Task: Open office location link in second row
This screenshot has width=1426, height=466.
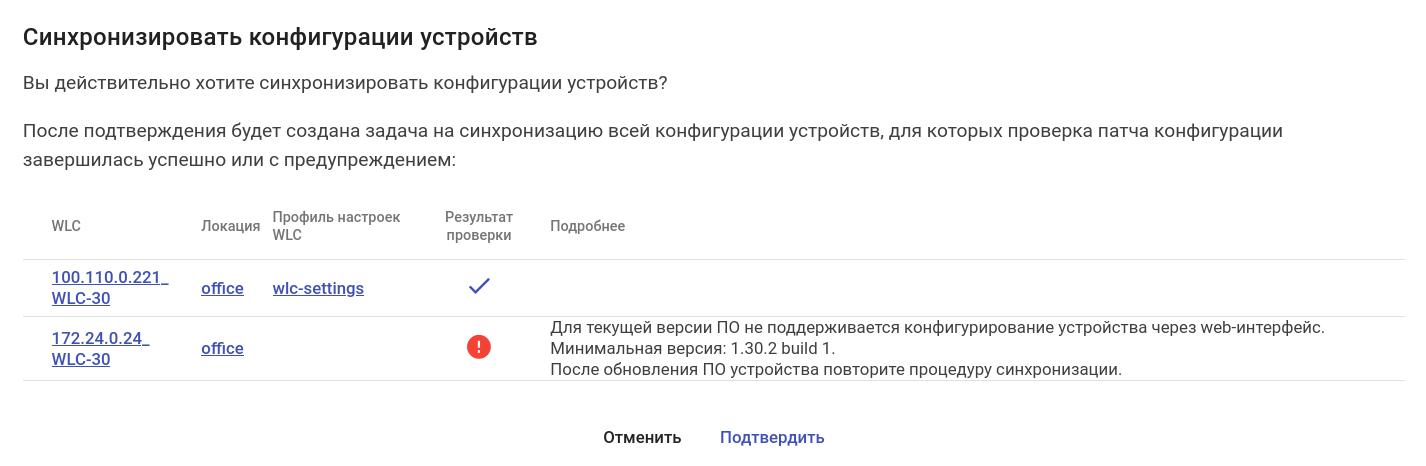Action: 222,348
